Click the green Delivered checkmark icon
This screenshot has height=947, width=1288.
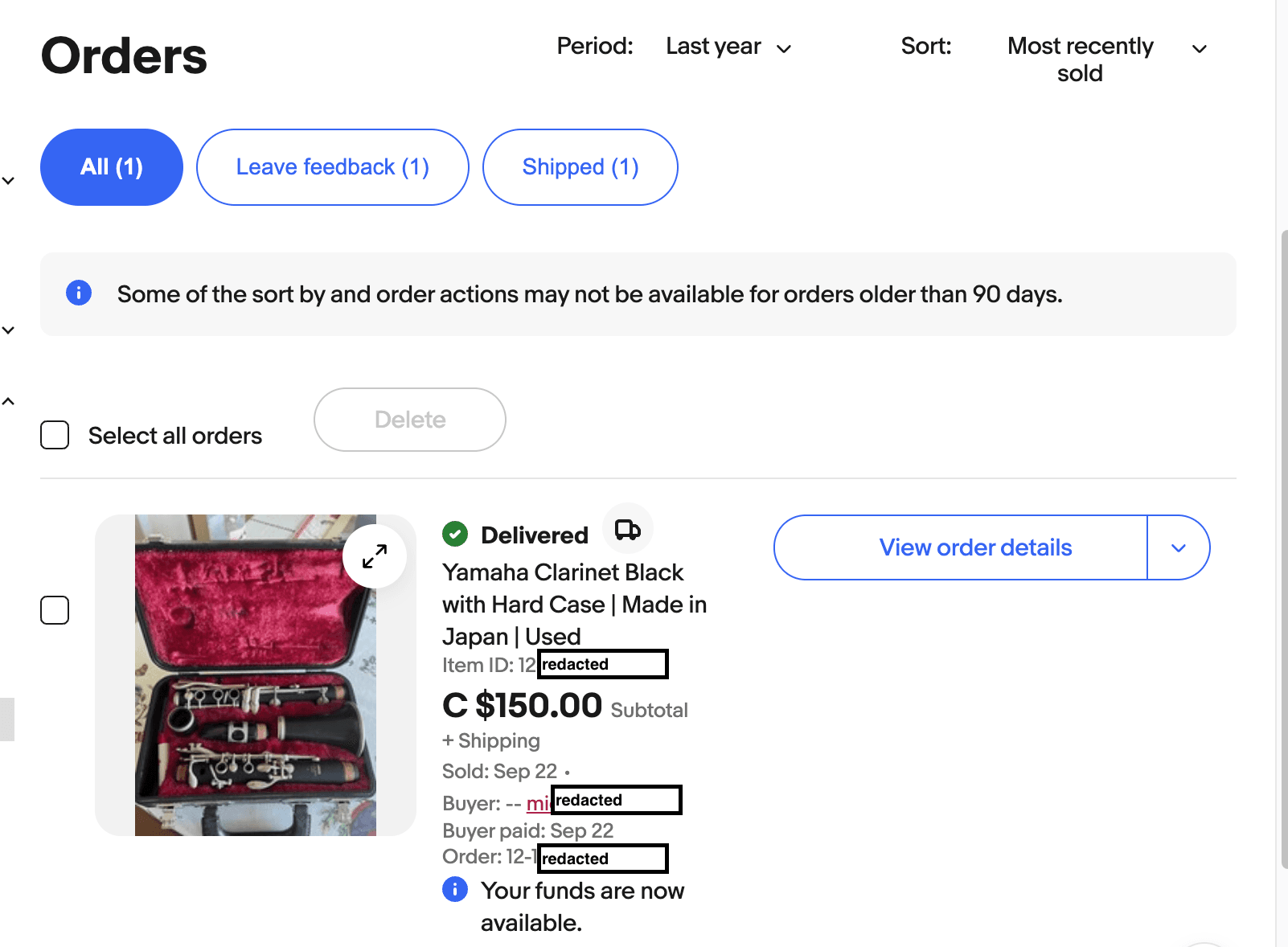tap(455, 534)
